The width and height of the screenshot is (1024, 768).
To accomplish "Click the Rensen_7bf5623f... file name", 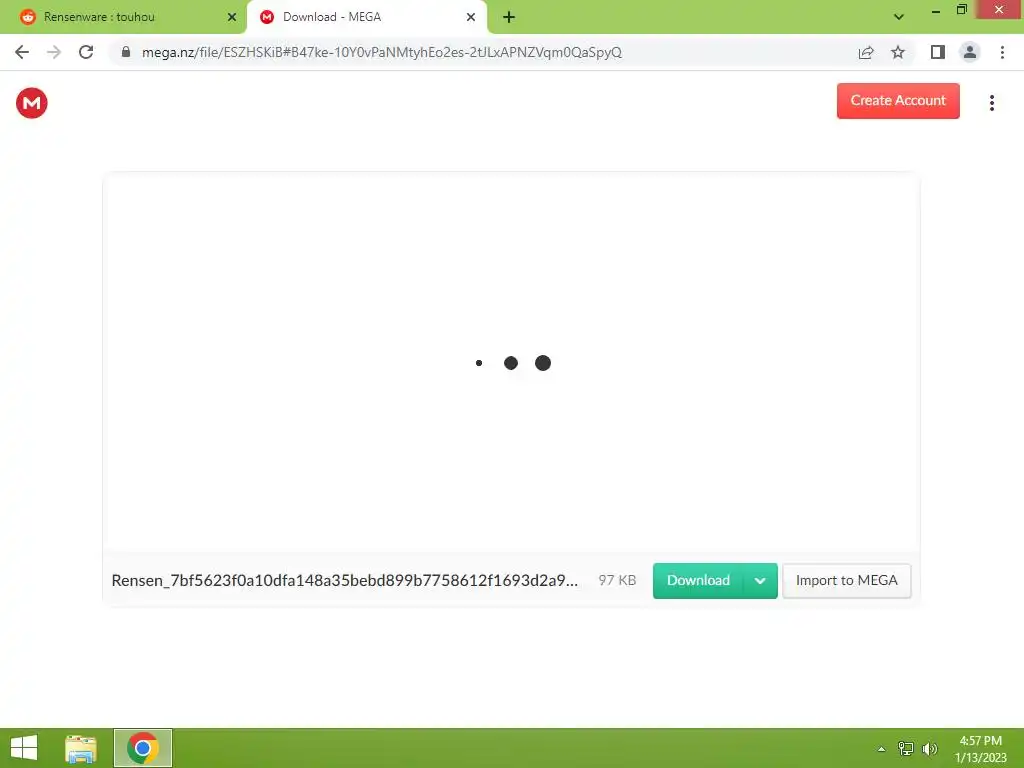I will [x=345, y=581].
